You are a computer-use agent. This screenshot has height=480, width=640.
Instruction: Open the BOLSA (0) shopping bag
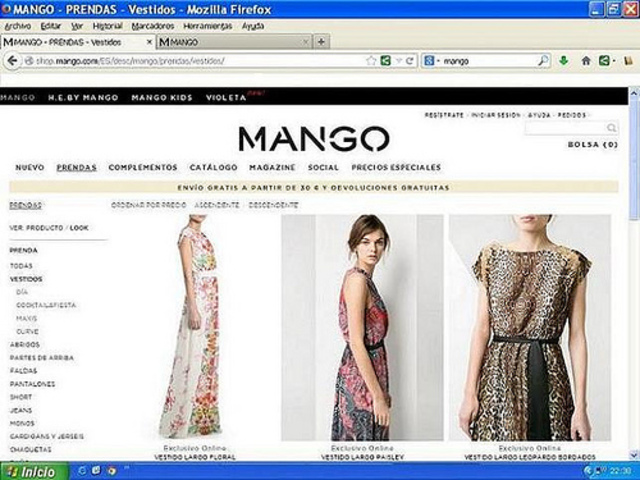coord(593,144)
